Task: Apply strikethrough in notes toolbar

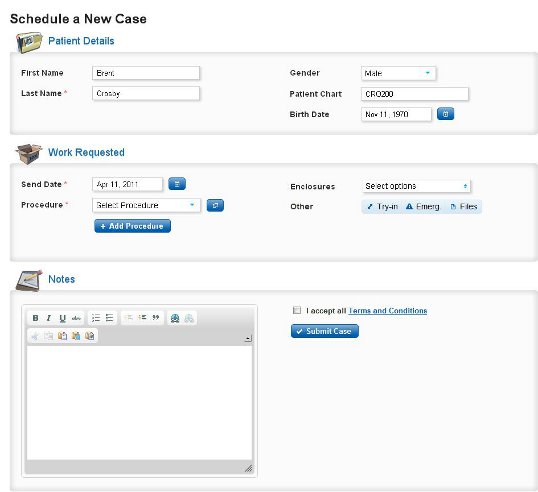Action: [76, 318]
